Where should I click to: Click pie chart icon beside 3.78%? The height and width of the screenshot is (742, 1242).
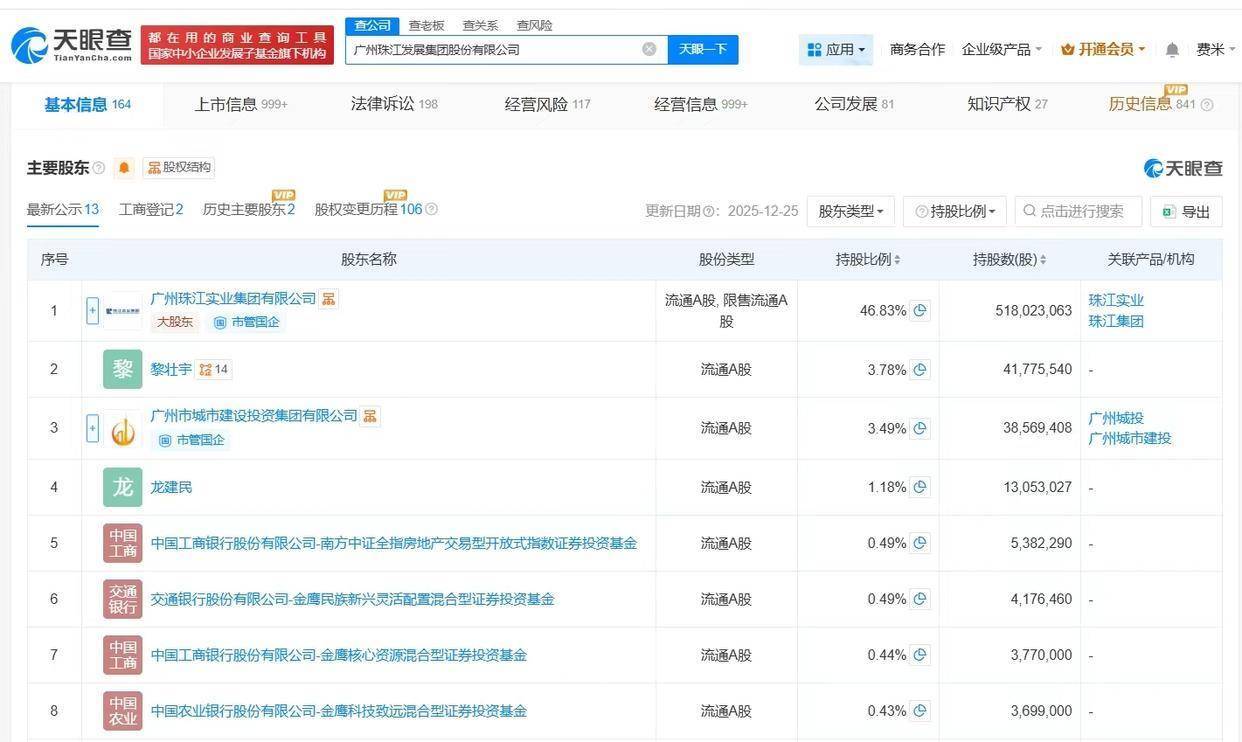(x=920, y=369)
